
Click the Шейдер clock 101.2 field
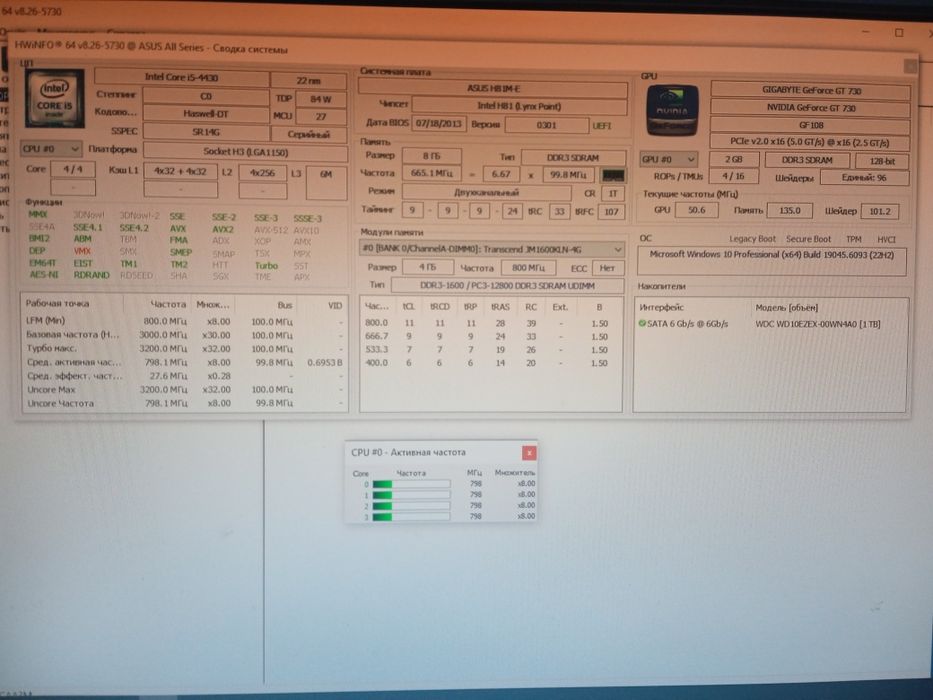879,211
